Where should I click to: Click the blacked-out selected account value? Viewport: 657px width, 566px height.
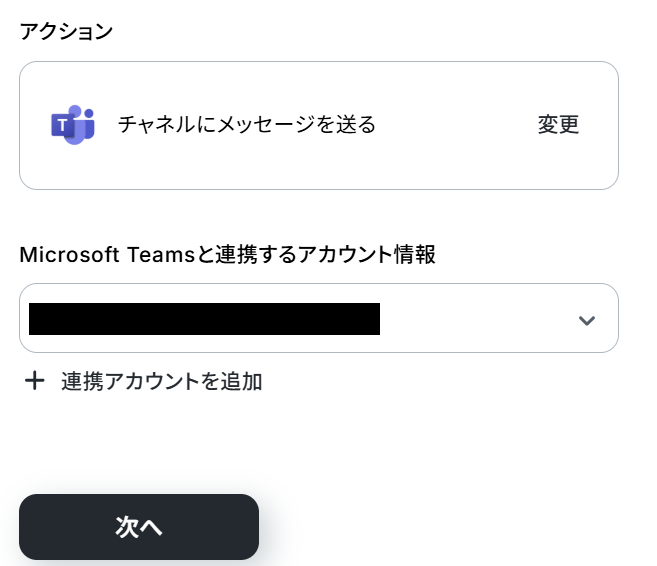204,319
